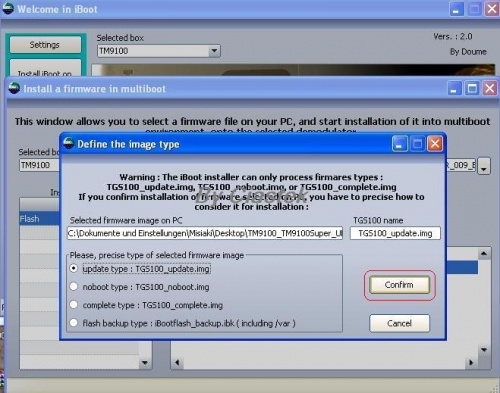Click the TGS100 name field
The width and height of the screenshot is (500, 393).
click(x=395, y=233)
